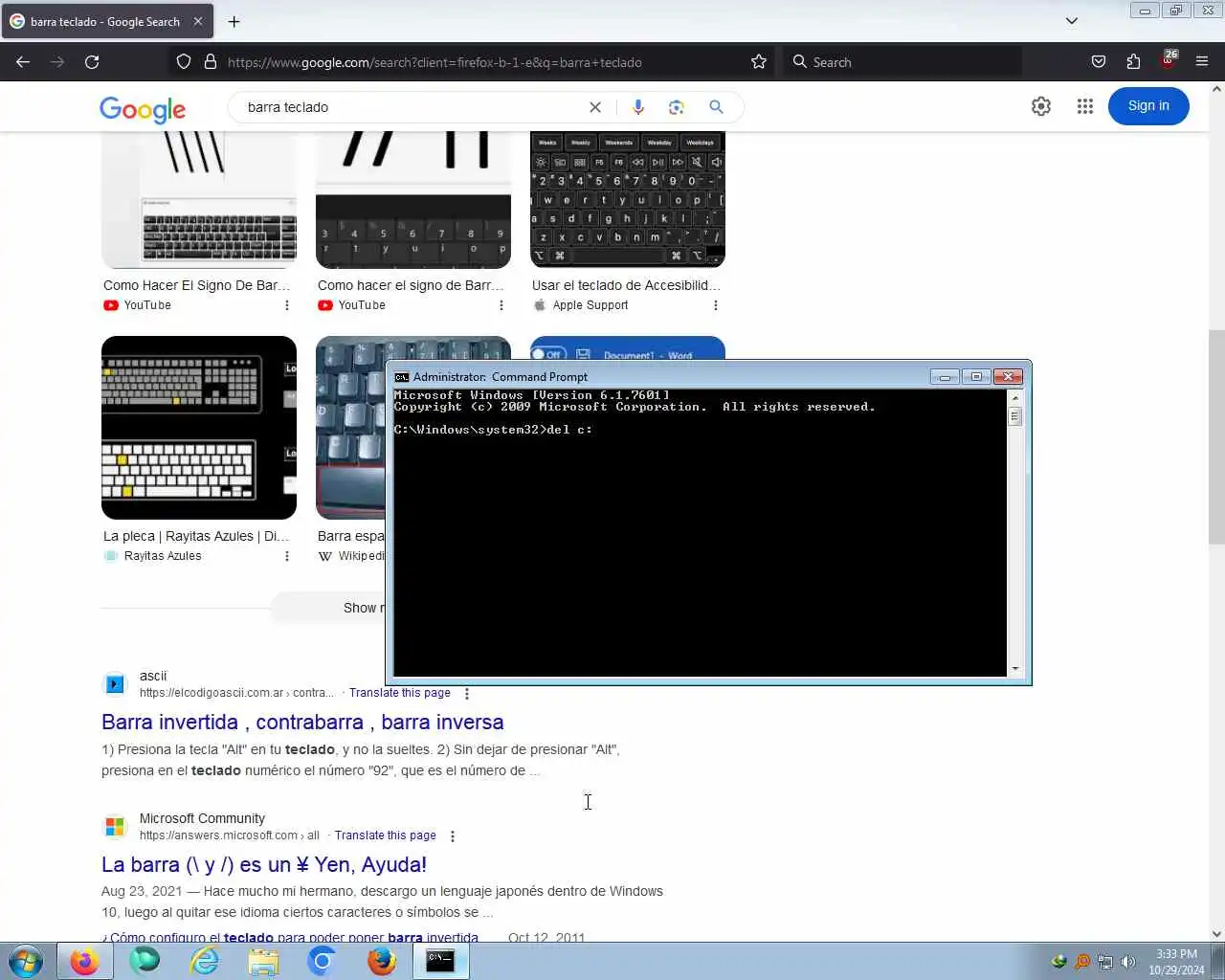Click Command Prompt scrollbar down arrow
The width and height of the screenshot is (1225, 980).
coord(1015,669)
